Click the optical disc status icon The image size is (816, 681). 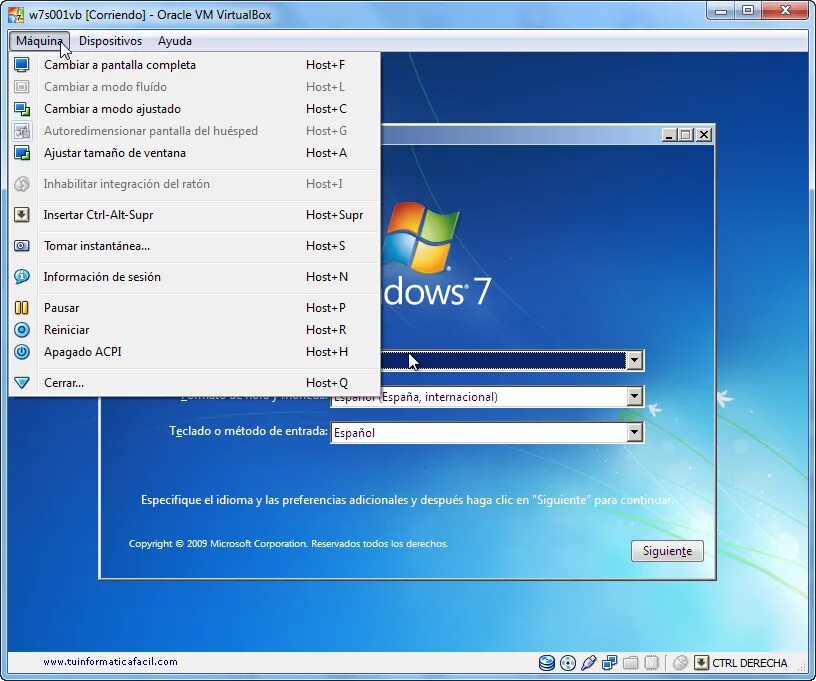pyautogui.click(x=568, y=663)
